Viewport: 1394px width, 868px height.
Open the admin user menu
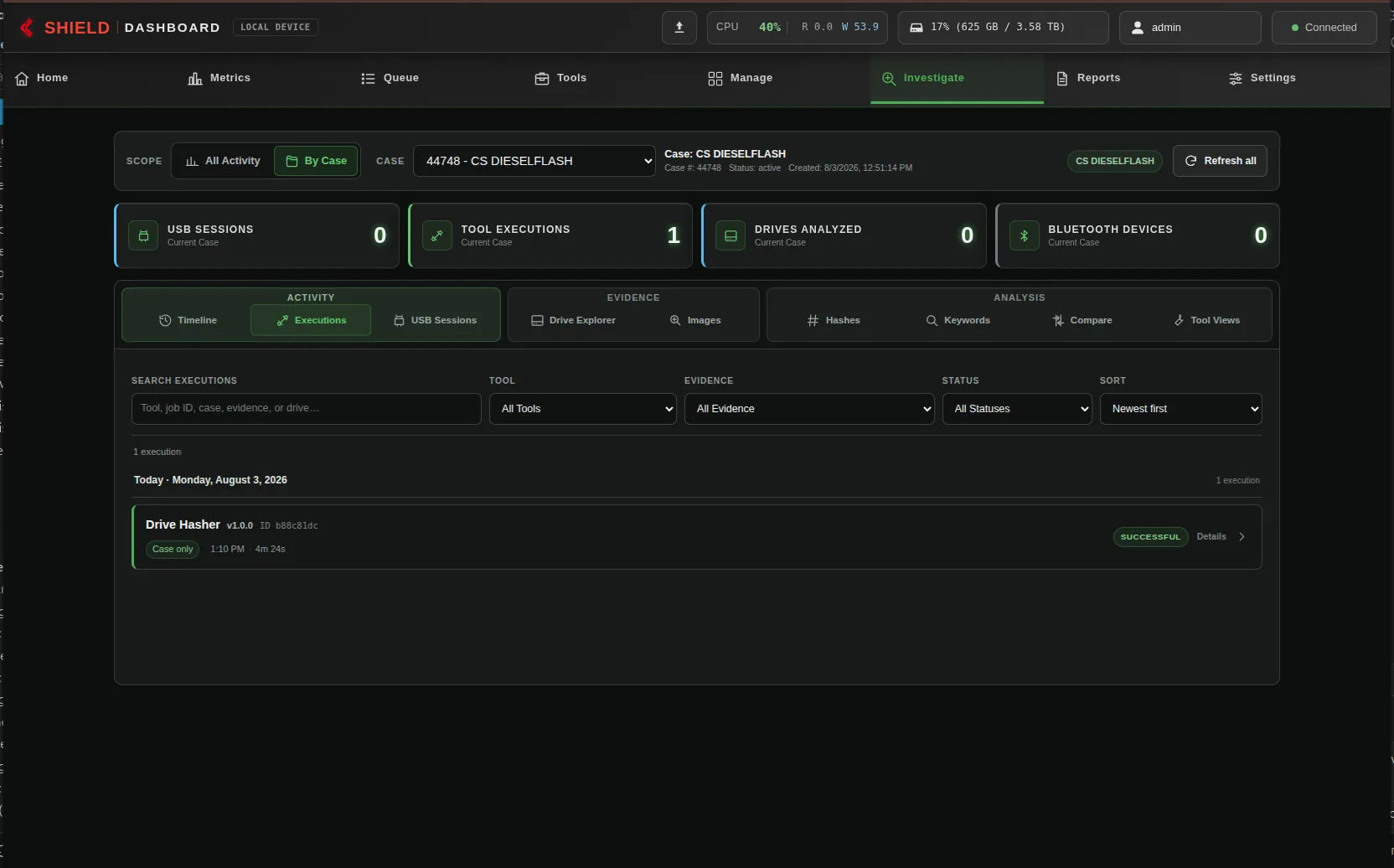1190,28
